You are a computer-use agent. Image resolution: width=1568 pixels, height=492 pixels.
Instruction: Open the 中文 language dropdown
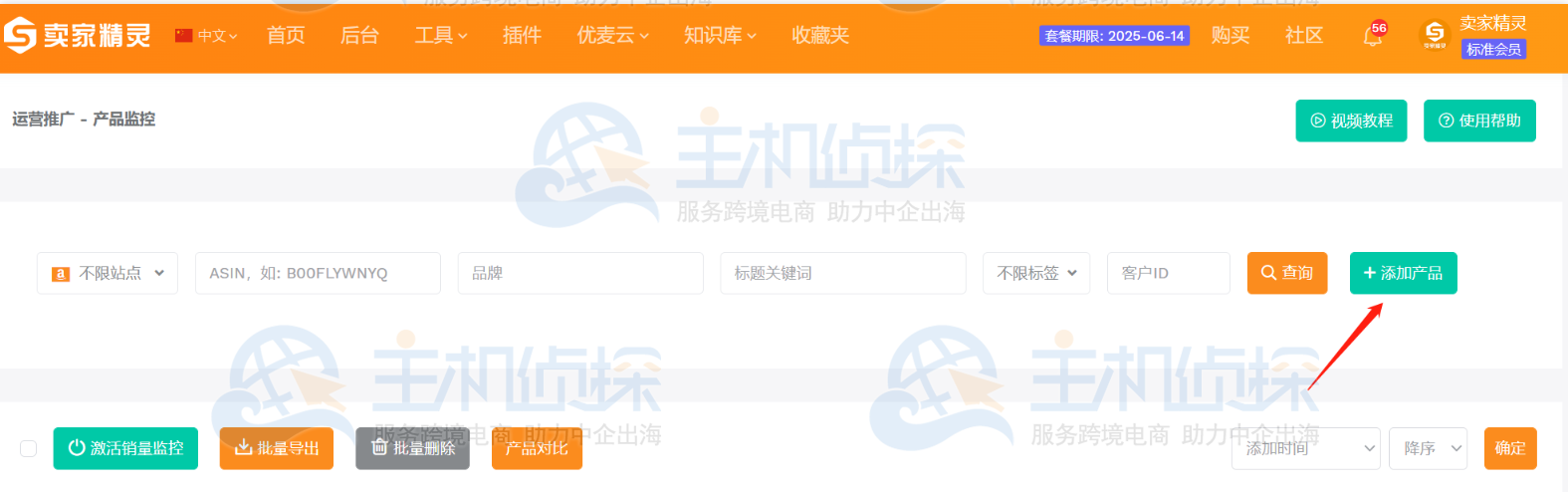(207, 36)
